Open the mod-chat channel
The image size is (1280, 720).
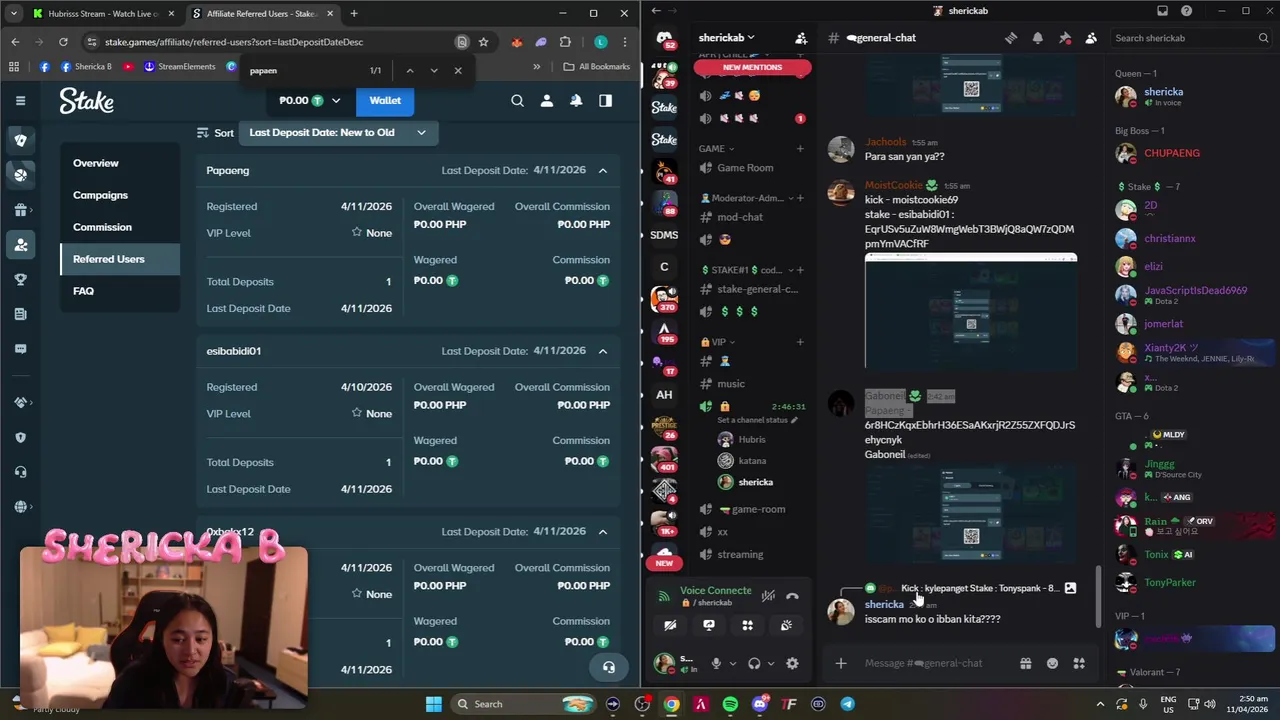tap(740, 217)
